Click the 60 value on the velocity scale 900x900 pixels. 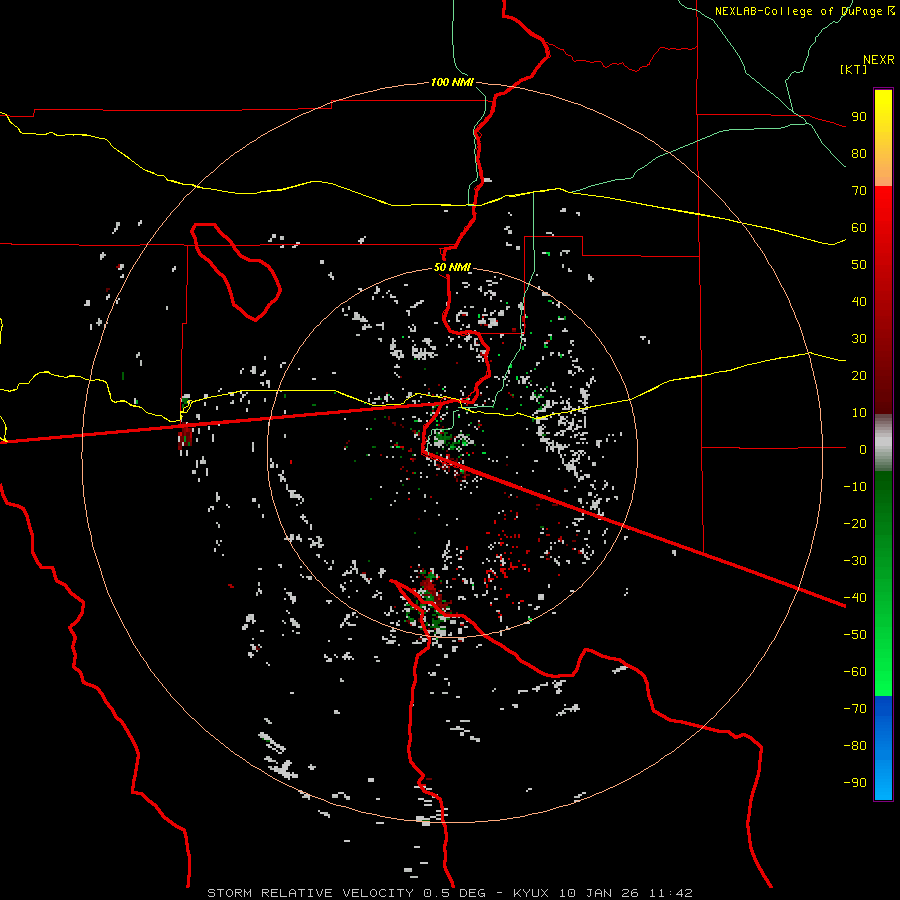pos(859,227)
